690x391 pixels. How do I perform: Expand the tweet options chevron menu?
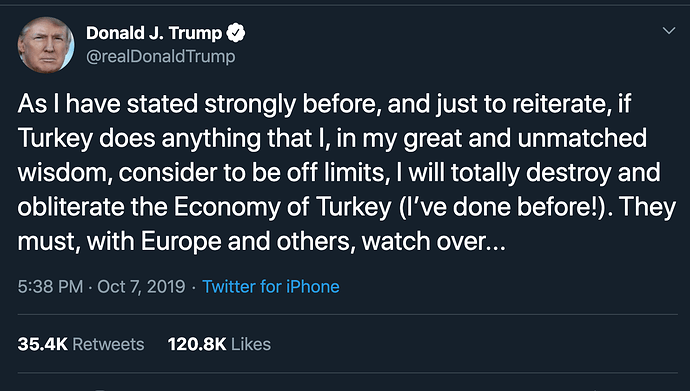[x=669, y=31]
